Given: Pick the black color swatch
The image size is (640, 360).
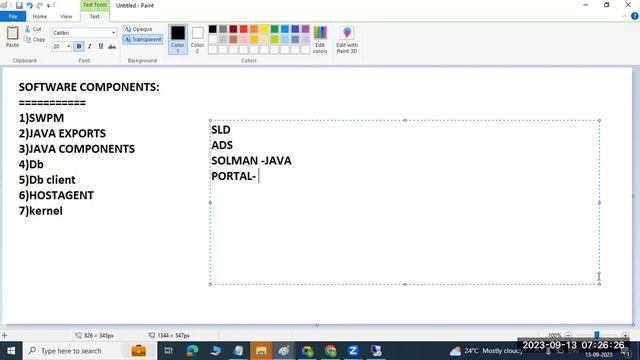Looking at the screenshot, I should (213, 29).
